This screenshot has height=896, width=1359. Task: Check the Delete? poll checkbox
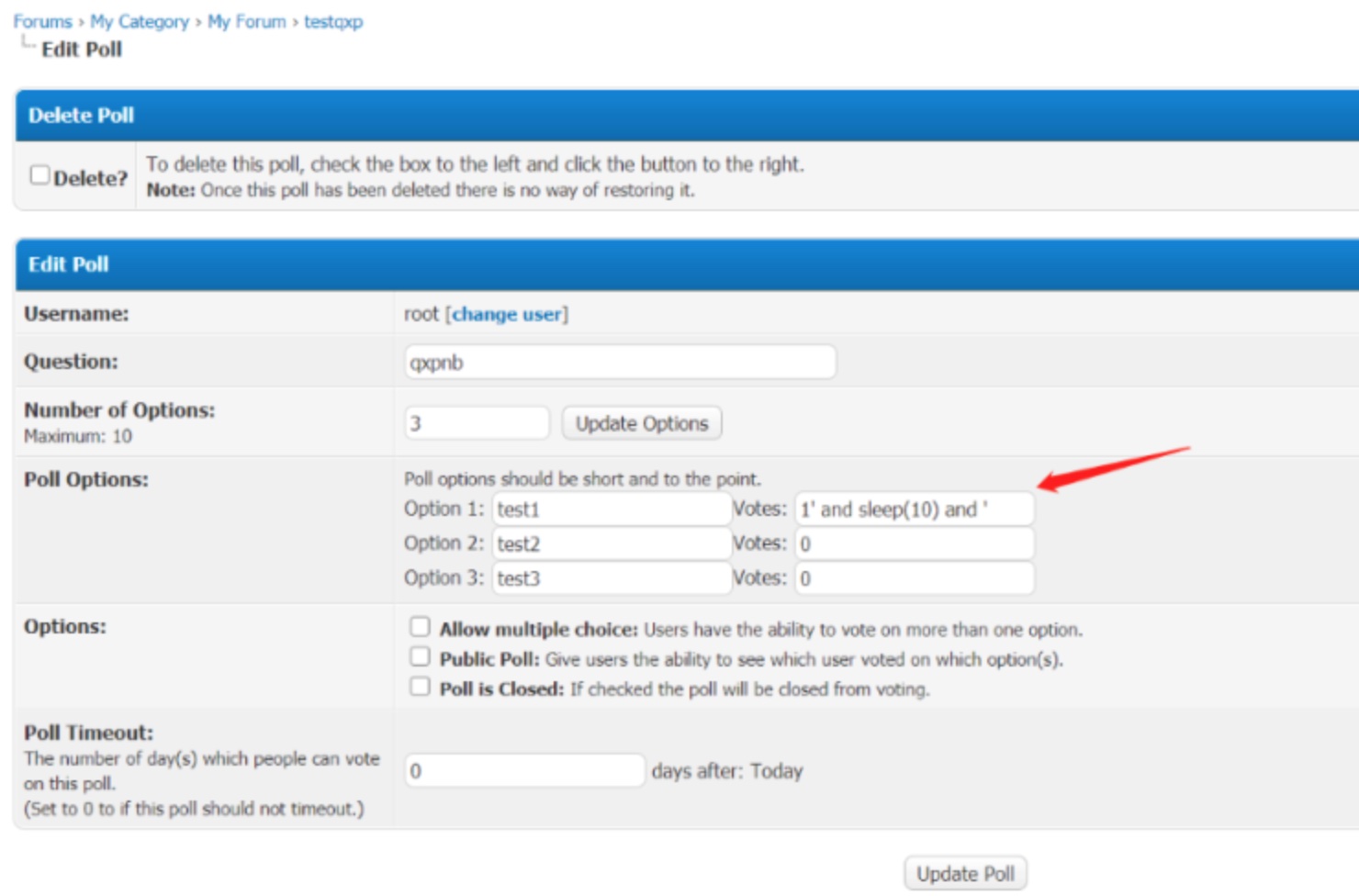(x=39, y=174)
